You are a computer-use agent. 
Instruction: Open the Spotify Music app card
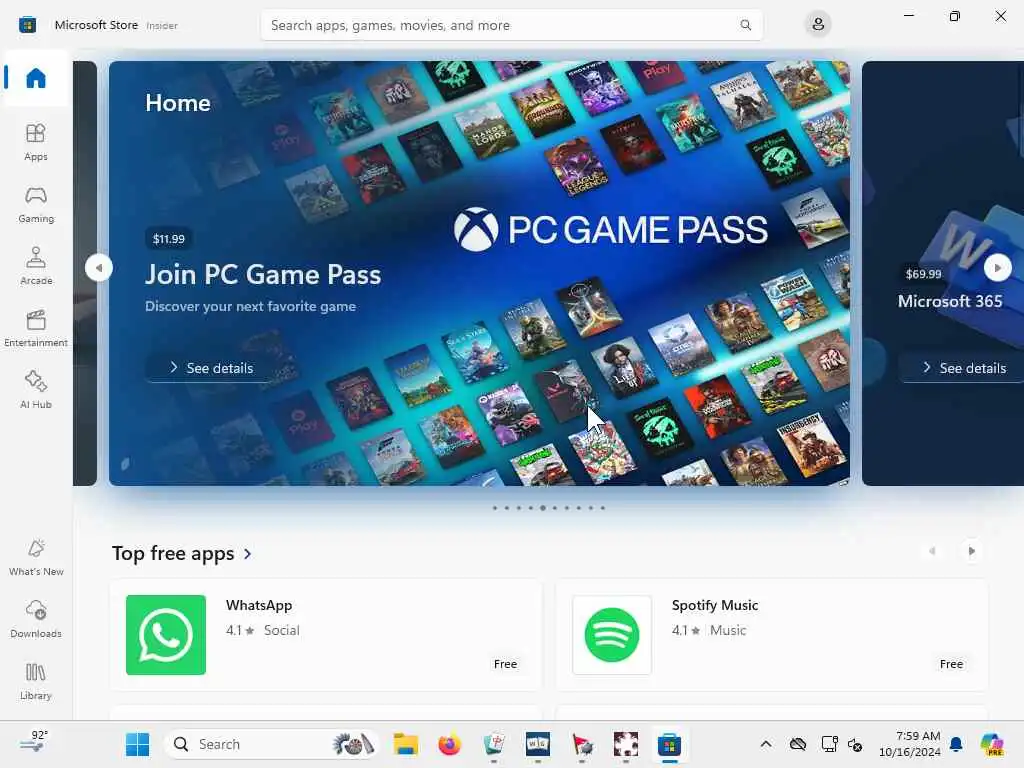(x=772, y=634)
